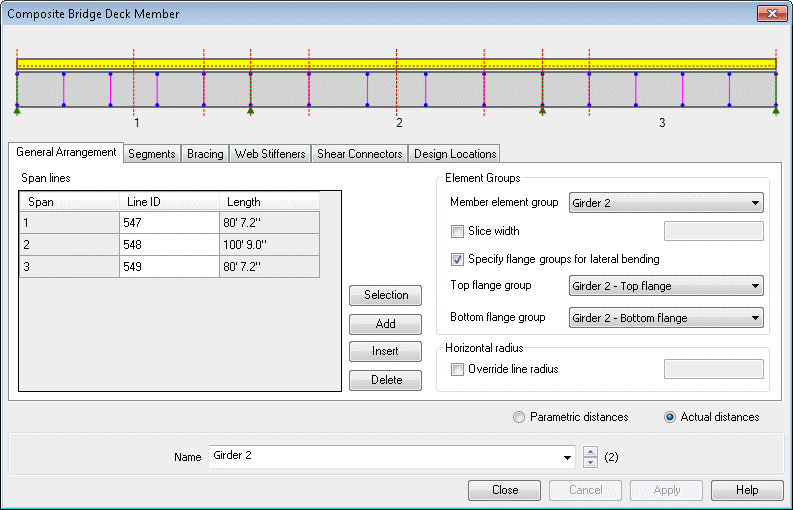
Task: Click the Delete span button
Action: click(385, 380)
